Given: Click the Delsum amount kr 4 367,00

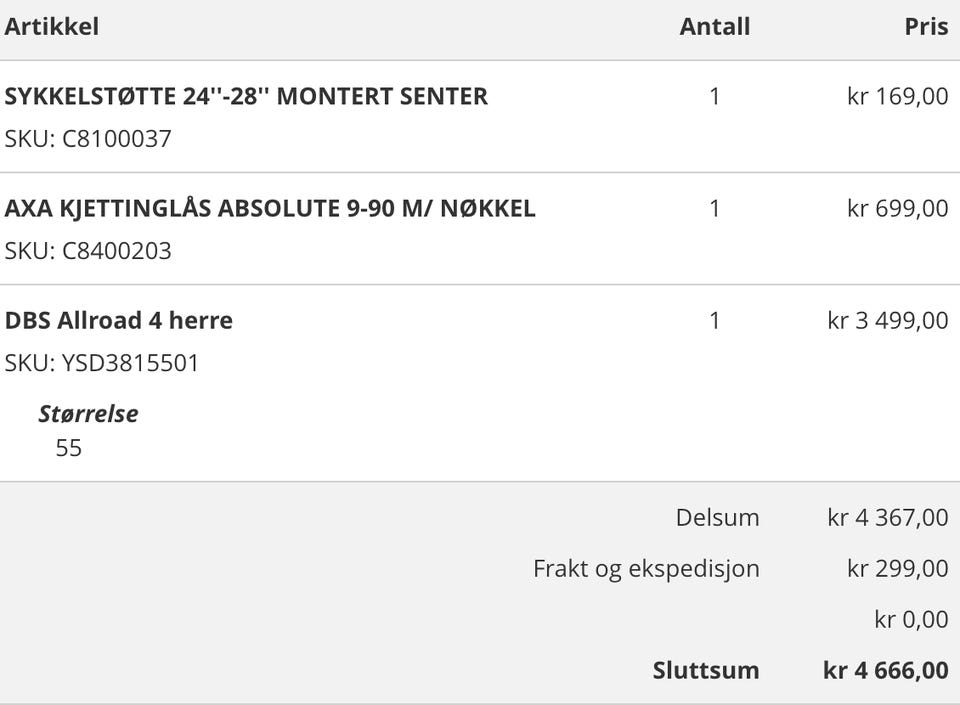Looking at the screenshot, I should click(x=888, y=518).
